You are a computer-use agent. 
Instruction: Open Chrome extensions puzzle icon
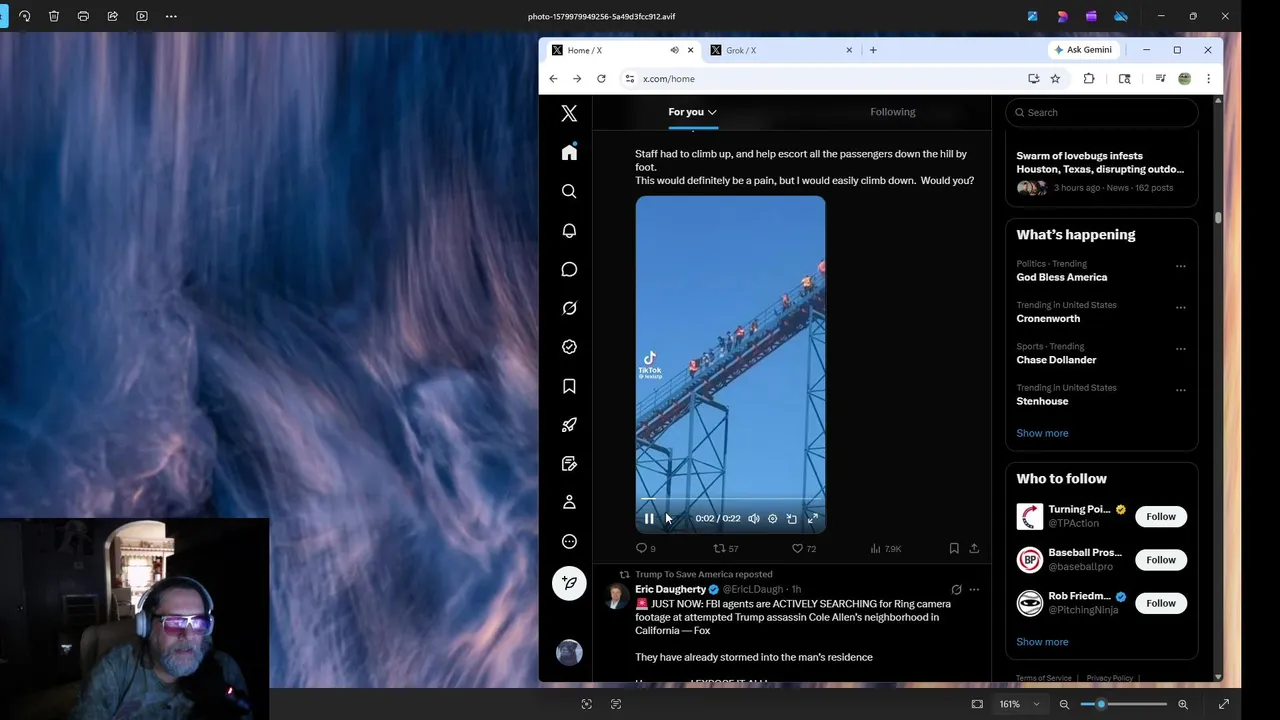pos(1089,79)
